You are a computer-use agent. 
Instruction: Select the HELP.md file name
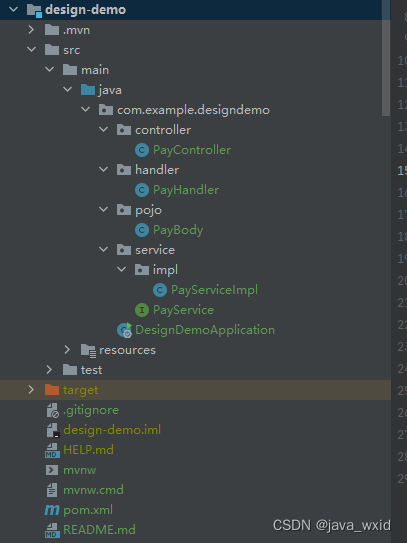pyautogui.click(x=88, y=450)
